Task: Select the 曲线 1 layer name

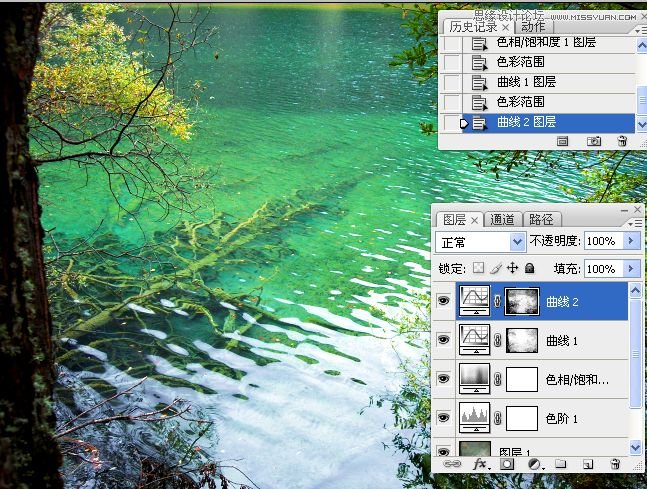Action: (x=562, y=341)
